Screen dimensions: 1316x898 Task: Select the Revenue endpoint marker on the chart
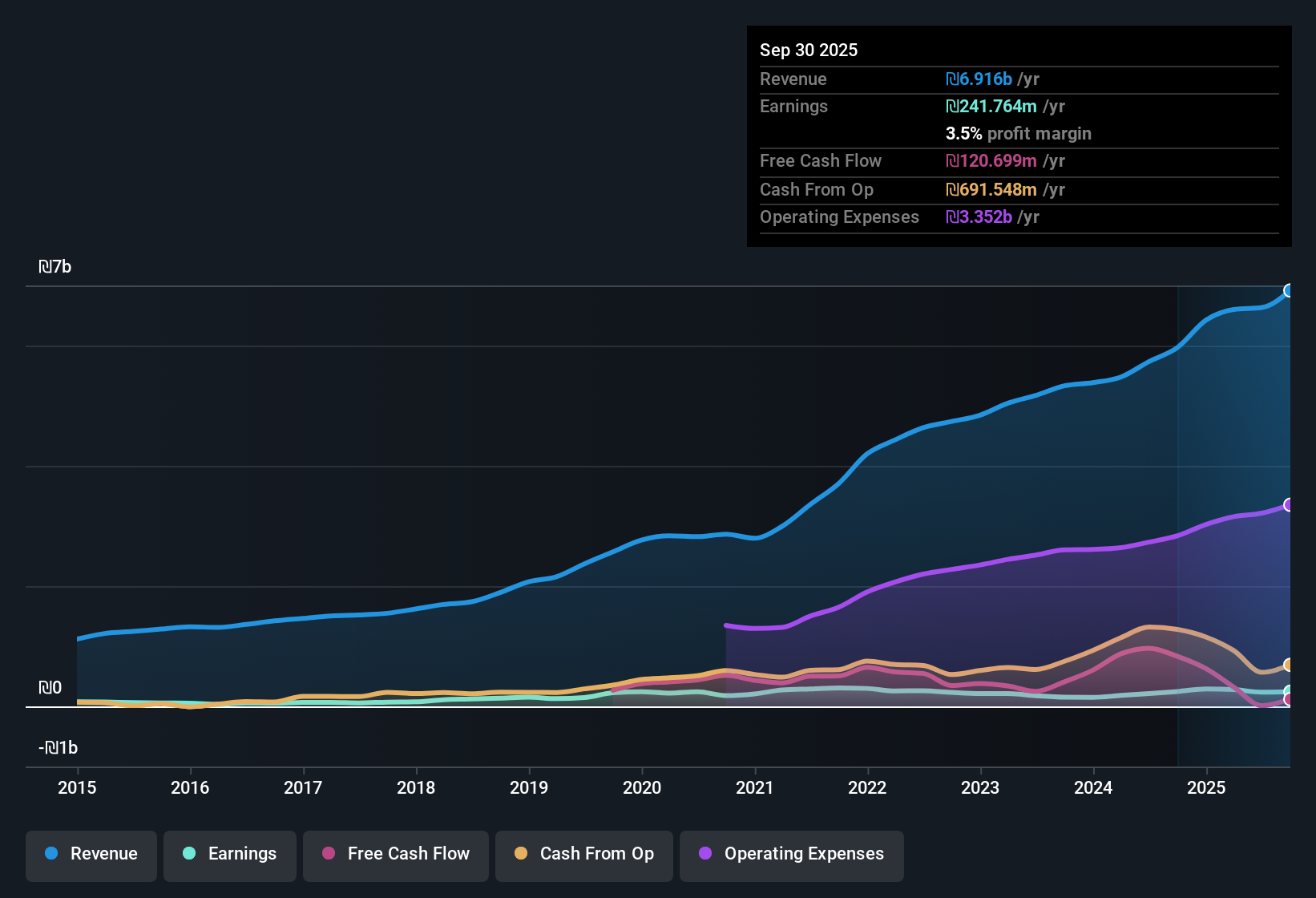point(1289,290)
